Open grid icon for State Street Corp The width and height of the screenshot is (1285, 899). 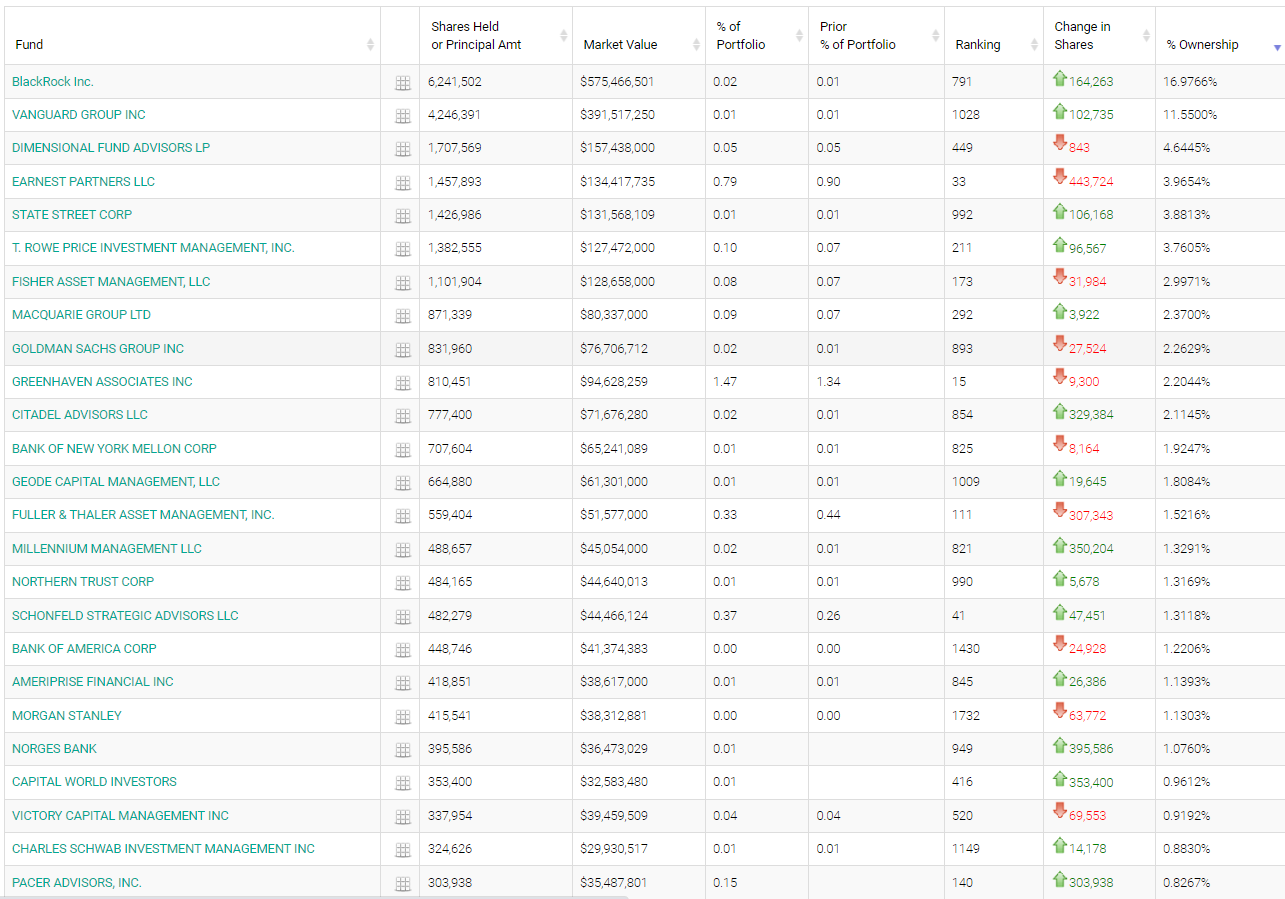coord(403,216)
